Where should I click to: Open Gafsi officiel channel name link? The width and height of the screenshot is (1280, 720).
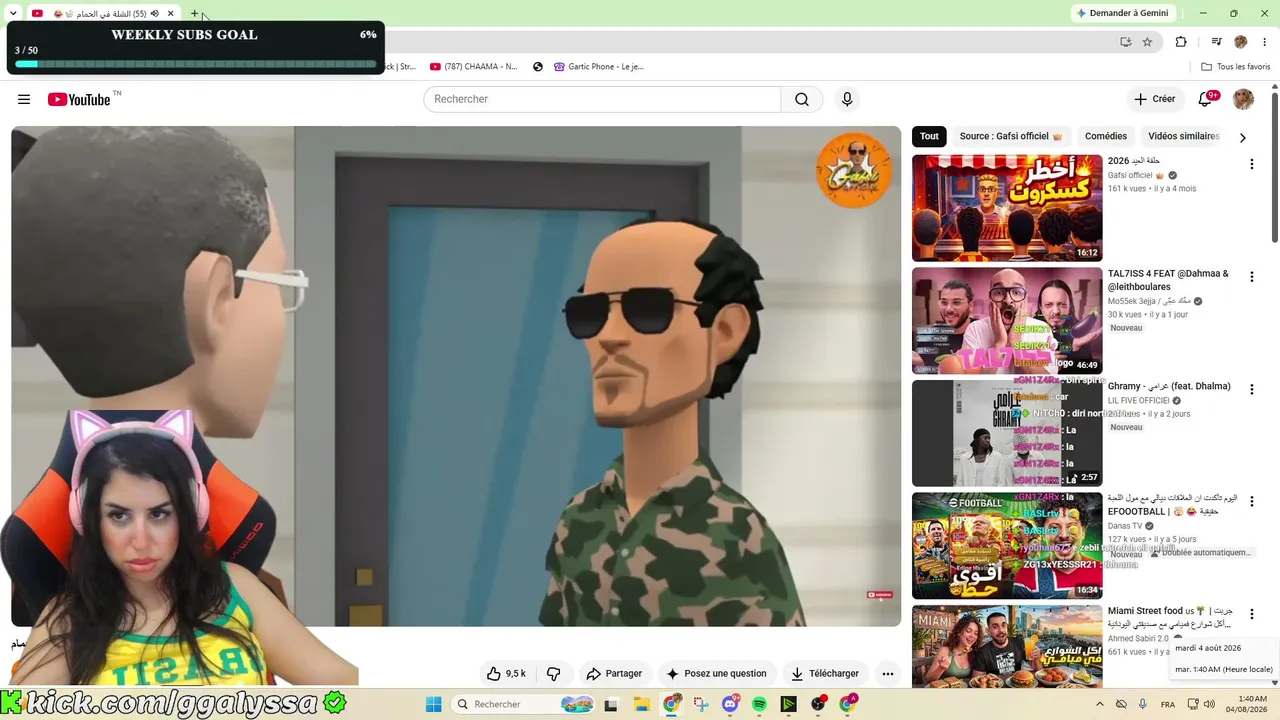1130,175
